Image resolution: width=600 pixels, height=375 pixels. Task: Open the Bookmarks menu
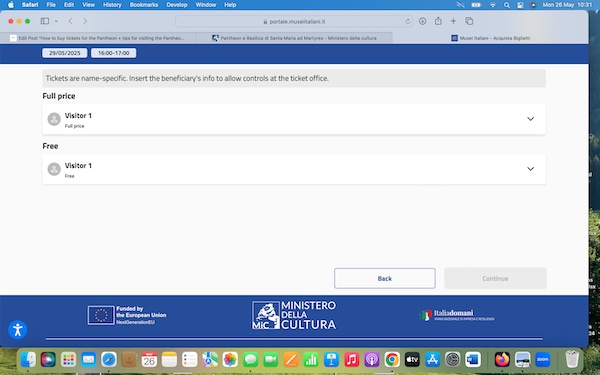point(144,5)
